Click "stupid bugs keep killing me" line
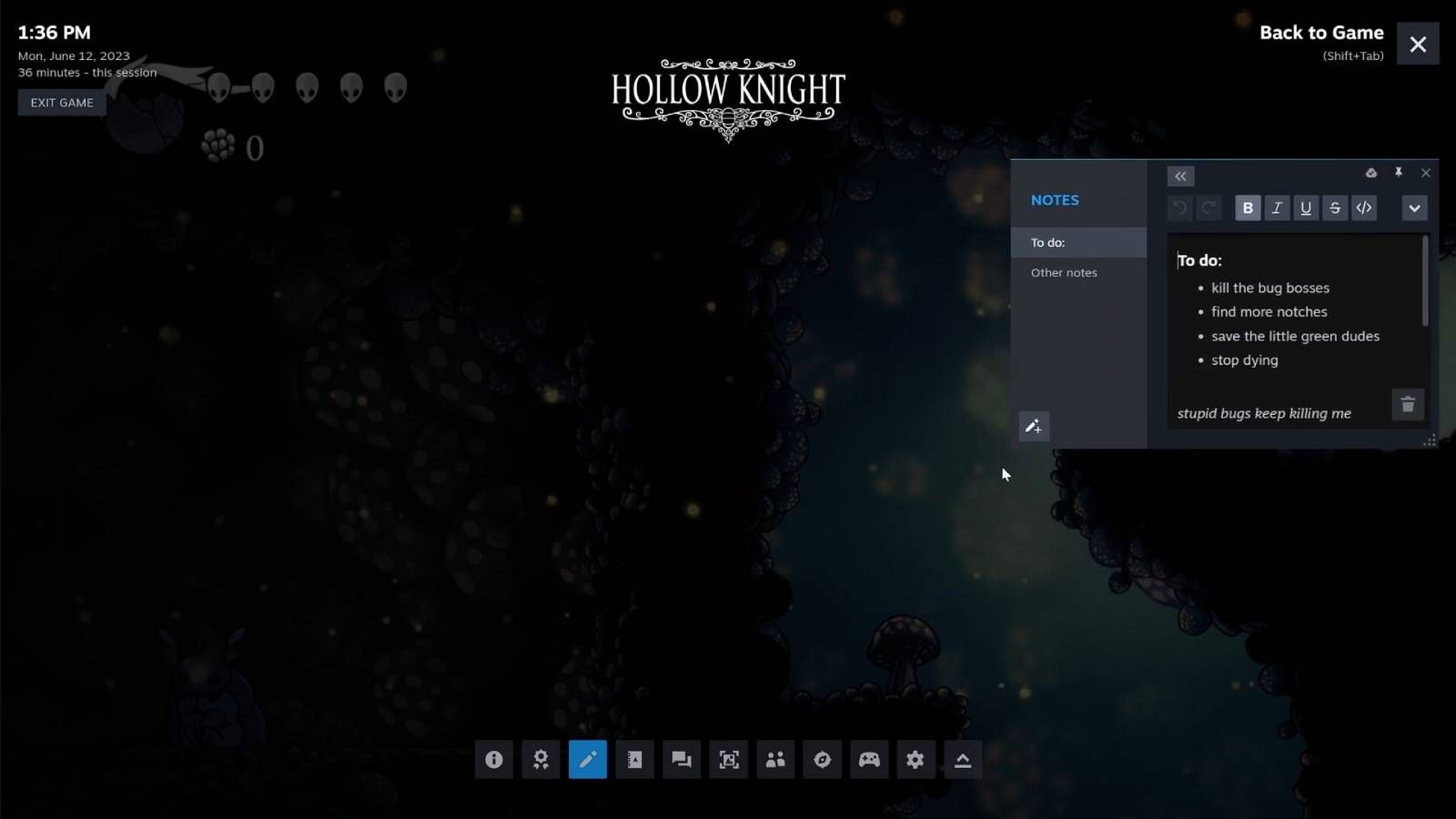 tap(1264, 413)
